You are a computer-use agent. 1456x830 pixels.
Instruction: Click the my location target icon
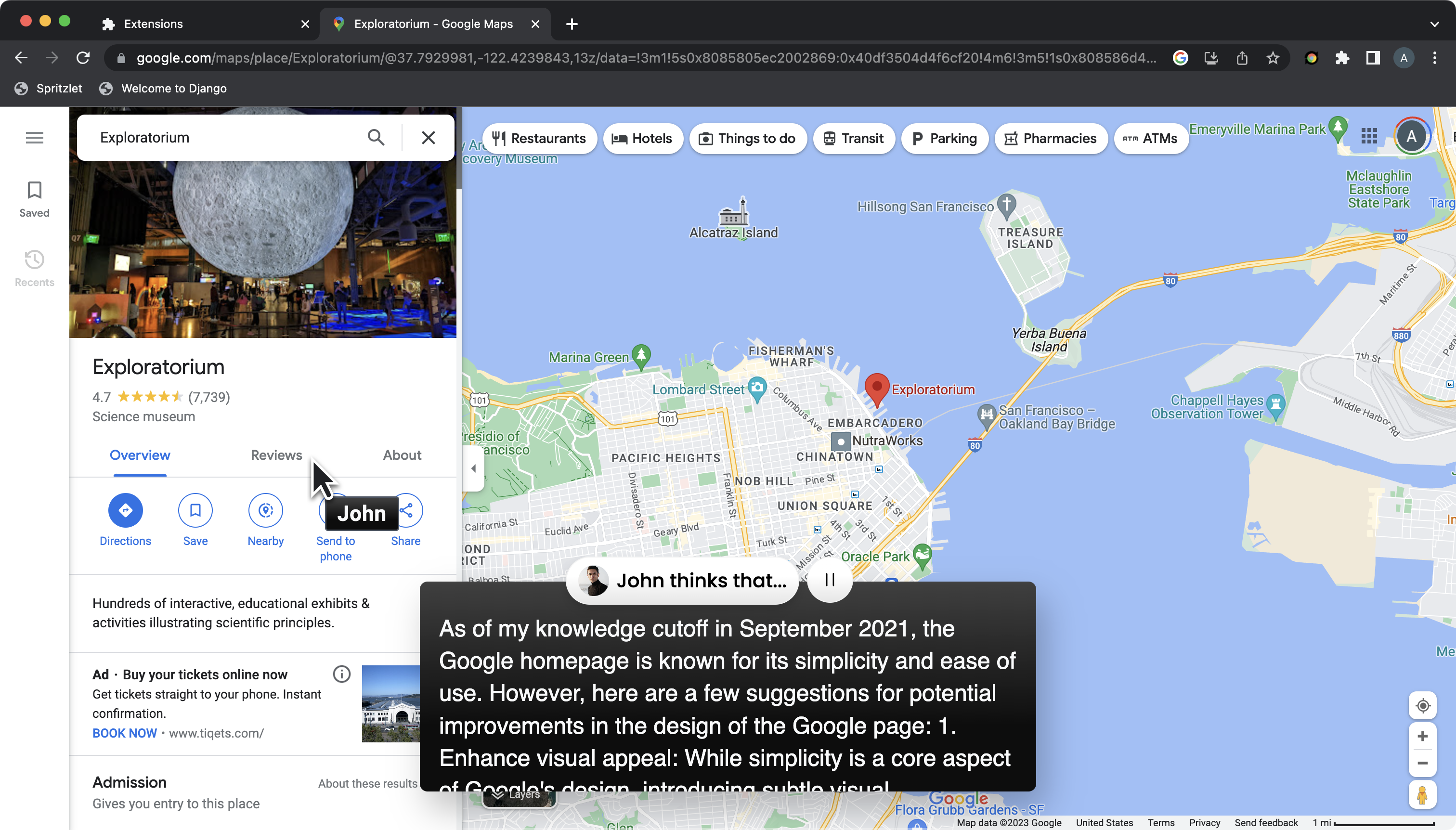click(1422, 706)
